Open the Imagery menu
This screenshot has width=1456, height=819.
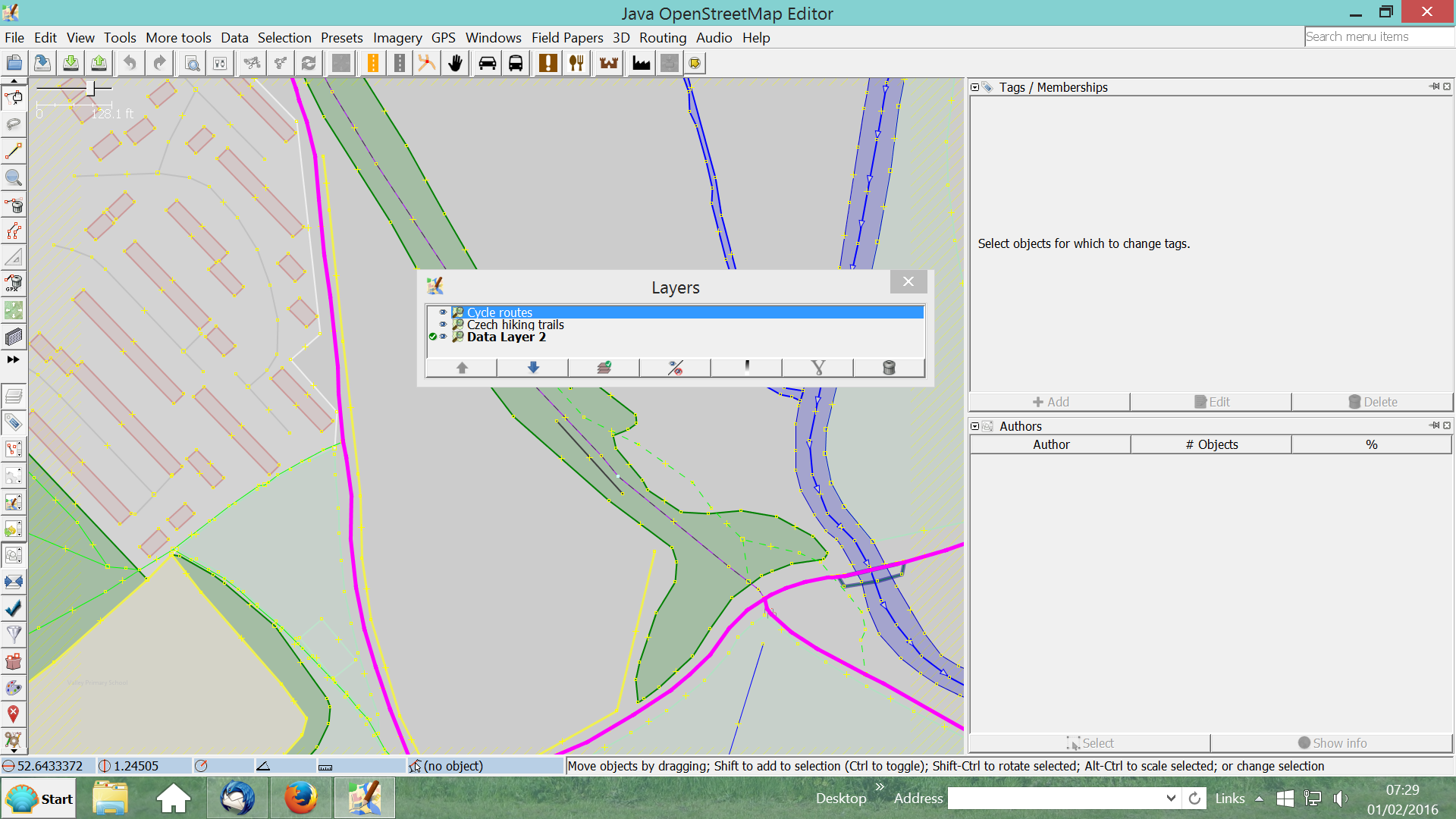coord(397,38)
